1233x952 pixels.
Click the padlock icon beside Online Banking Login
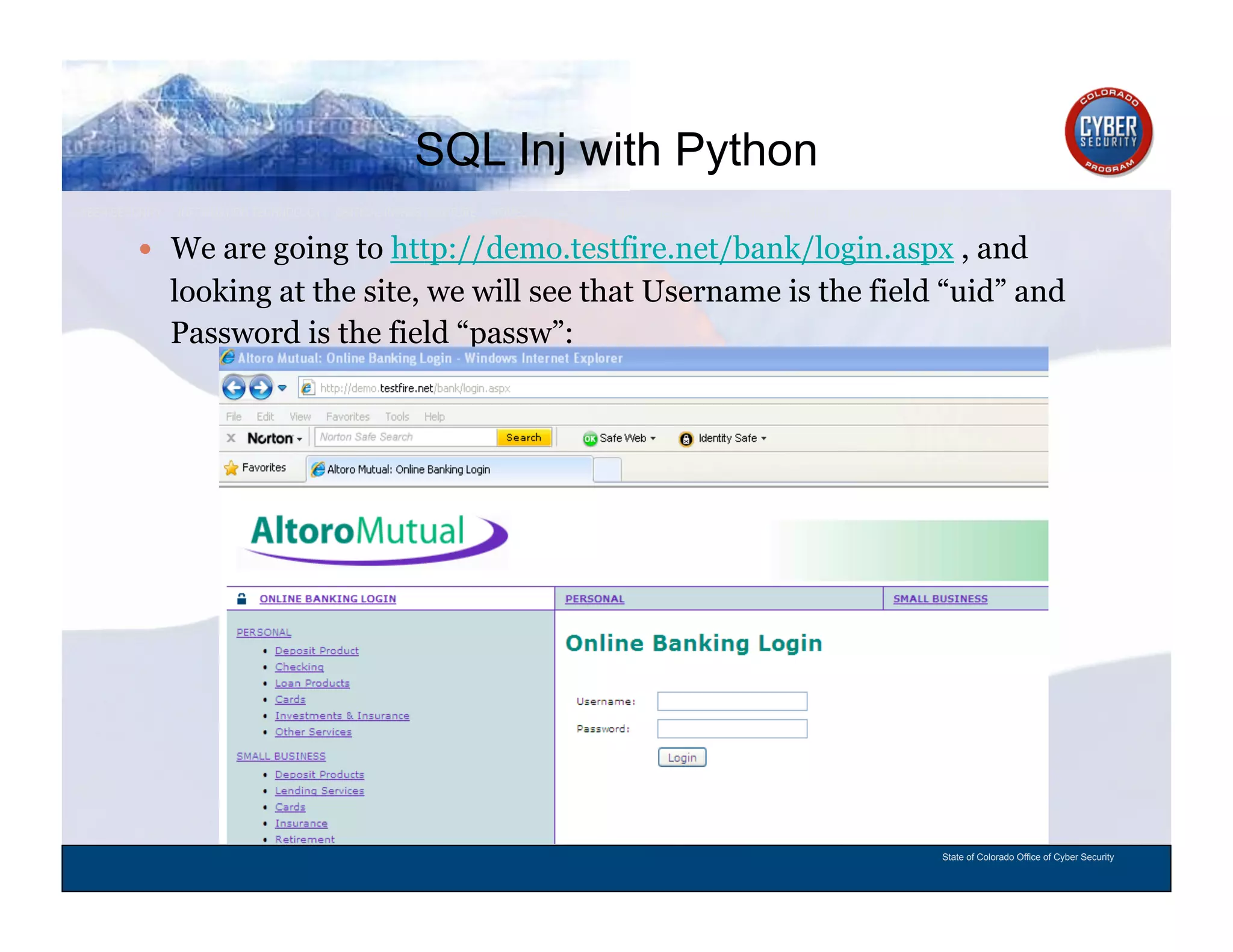pos(241,598)
